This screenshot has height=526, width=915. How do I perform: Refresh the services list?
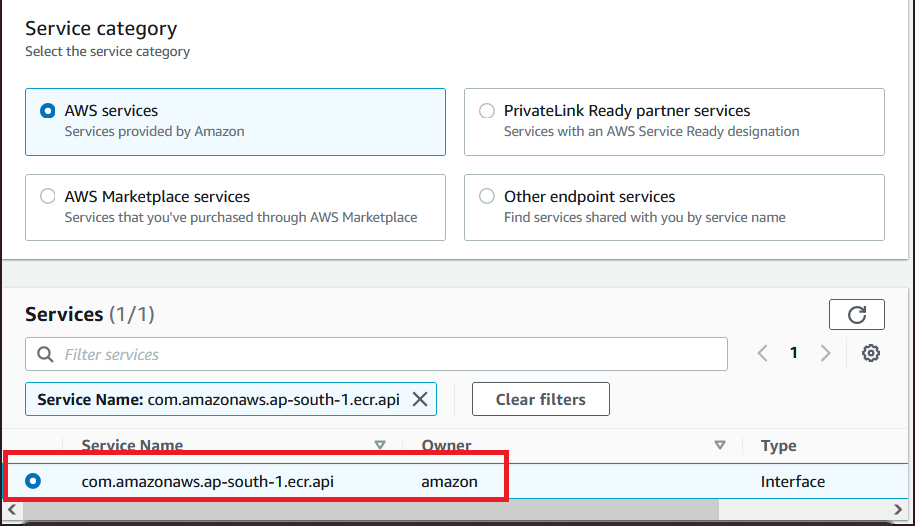click(x=856, y=315)
